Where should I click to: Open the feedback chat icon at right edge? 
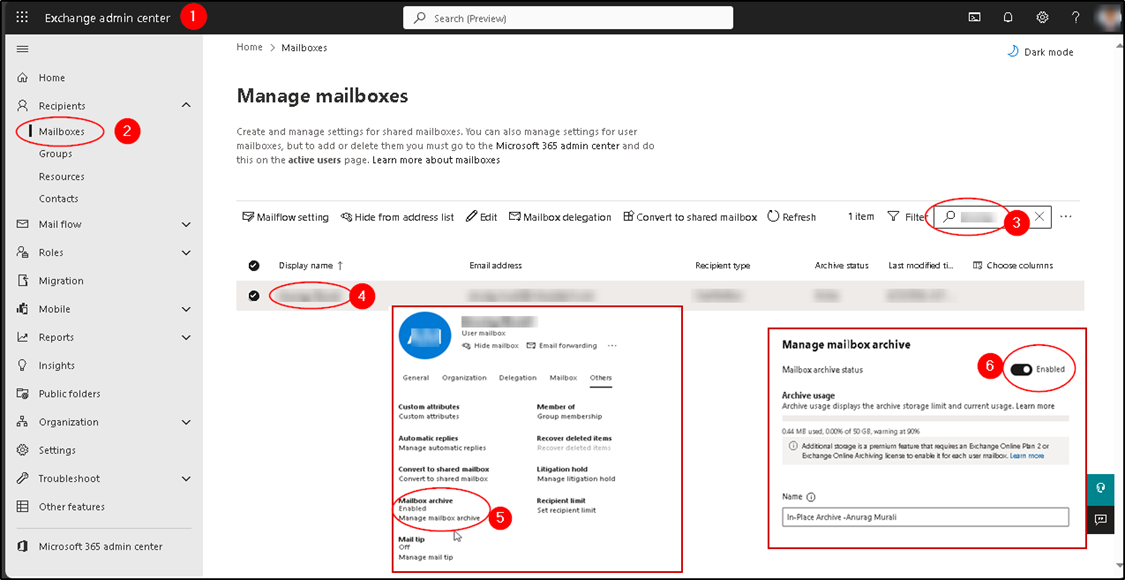coord(1099,518)
